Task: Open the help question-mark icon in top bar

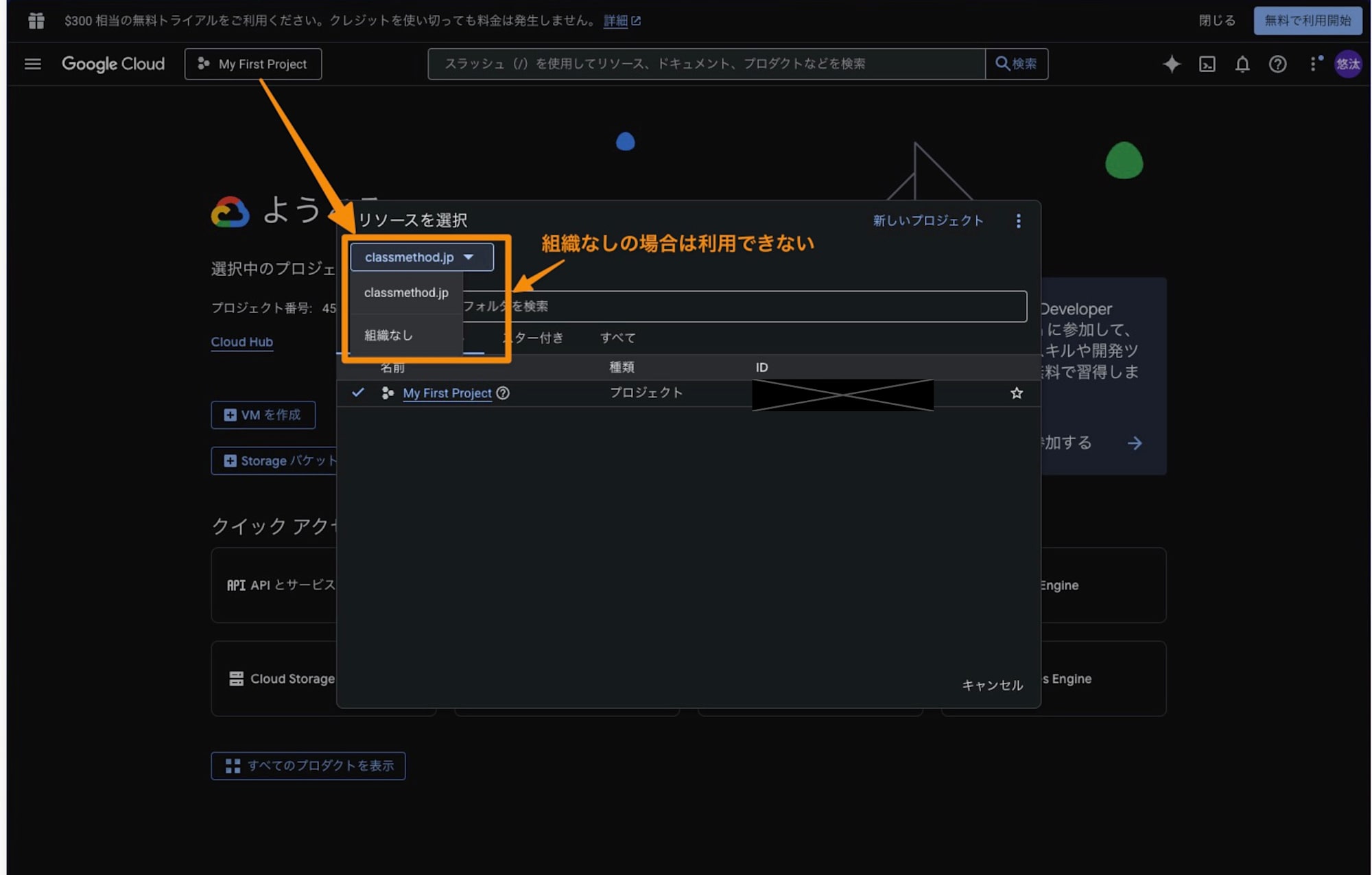Action: (1277, 64)
